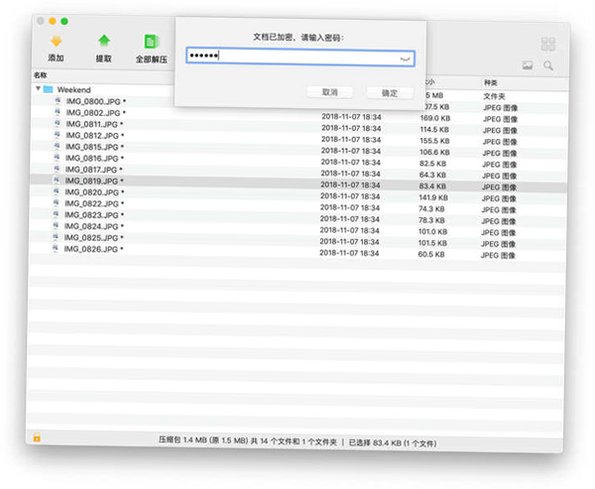Click the orange lock icon in status bar

pyautogui.click(x=37, y=437)
